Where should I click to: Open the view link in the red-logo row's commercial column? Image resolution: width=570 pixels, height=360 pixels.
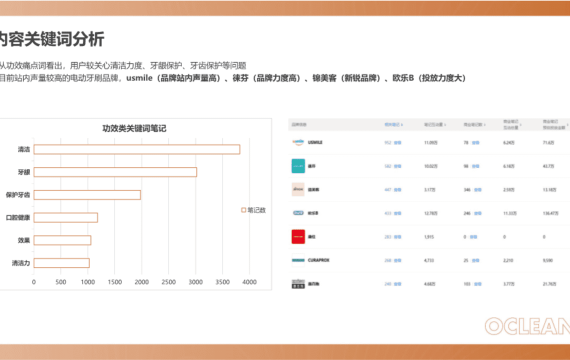pyautogui.click(x=473, y=237)
